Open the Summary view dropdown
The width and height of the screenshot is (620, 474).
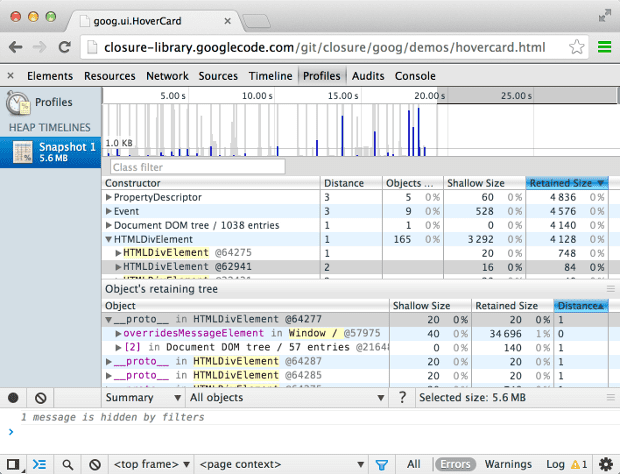pos(143,397)
